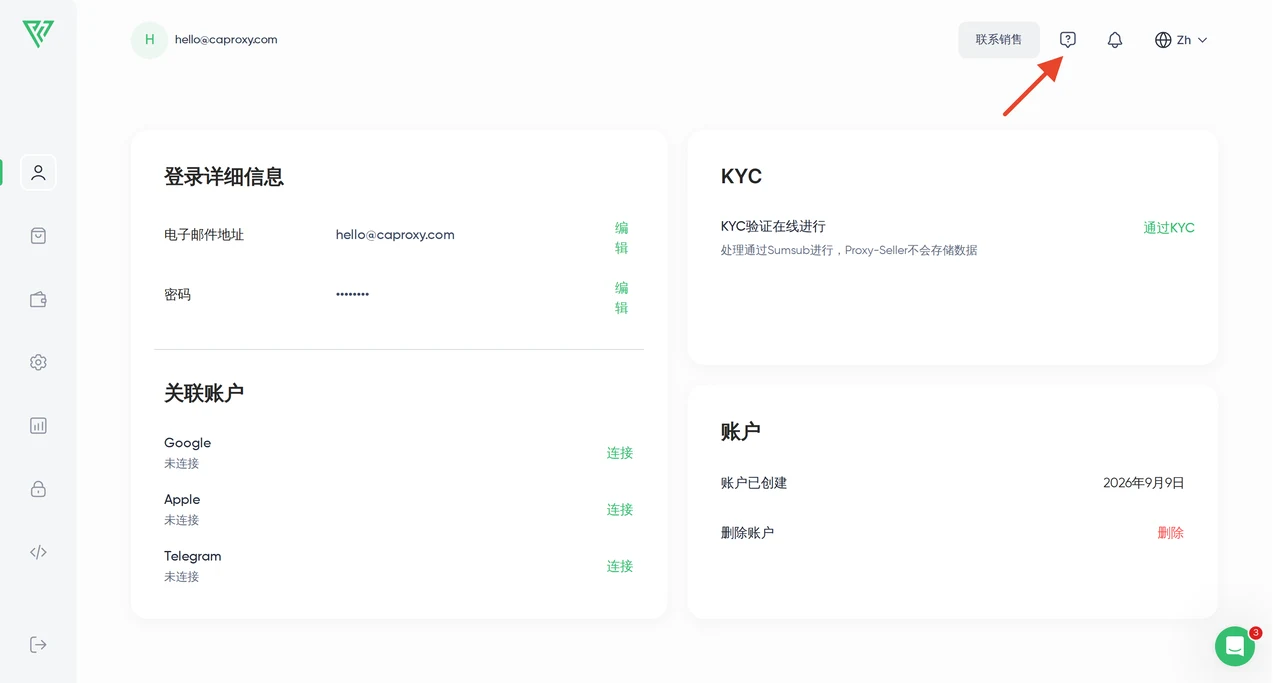Click the Sumsub processing description text
The image size is (1280, 683).
tap(849, 250)
